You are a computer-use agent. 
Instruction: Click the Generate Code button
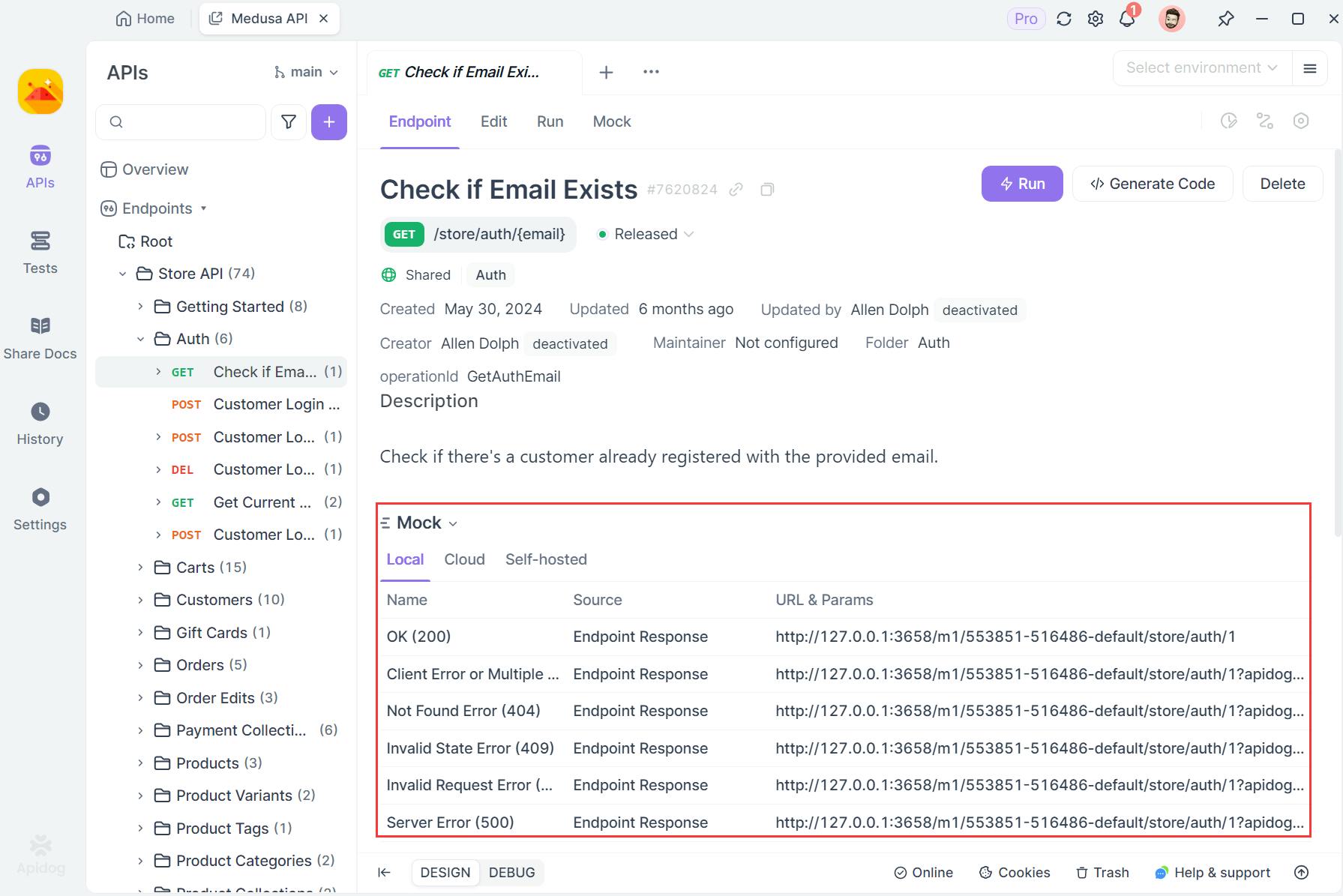[x=1153, y=184]
